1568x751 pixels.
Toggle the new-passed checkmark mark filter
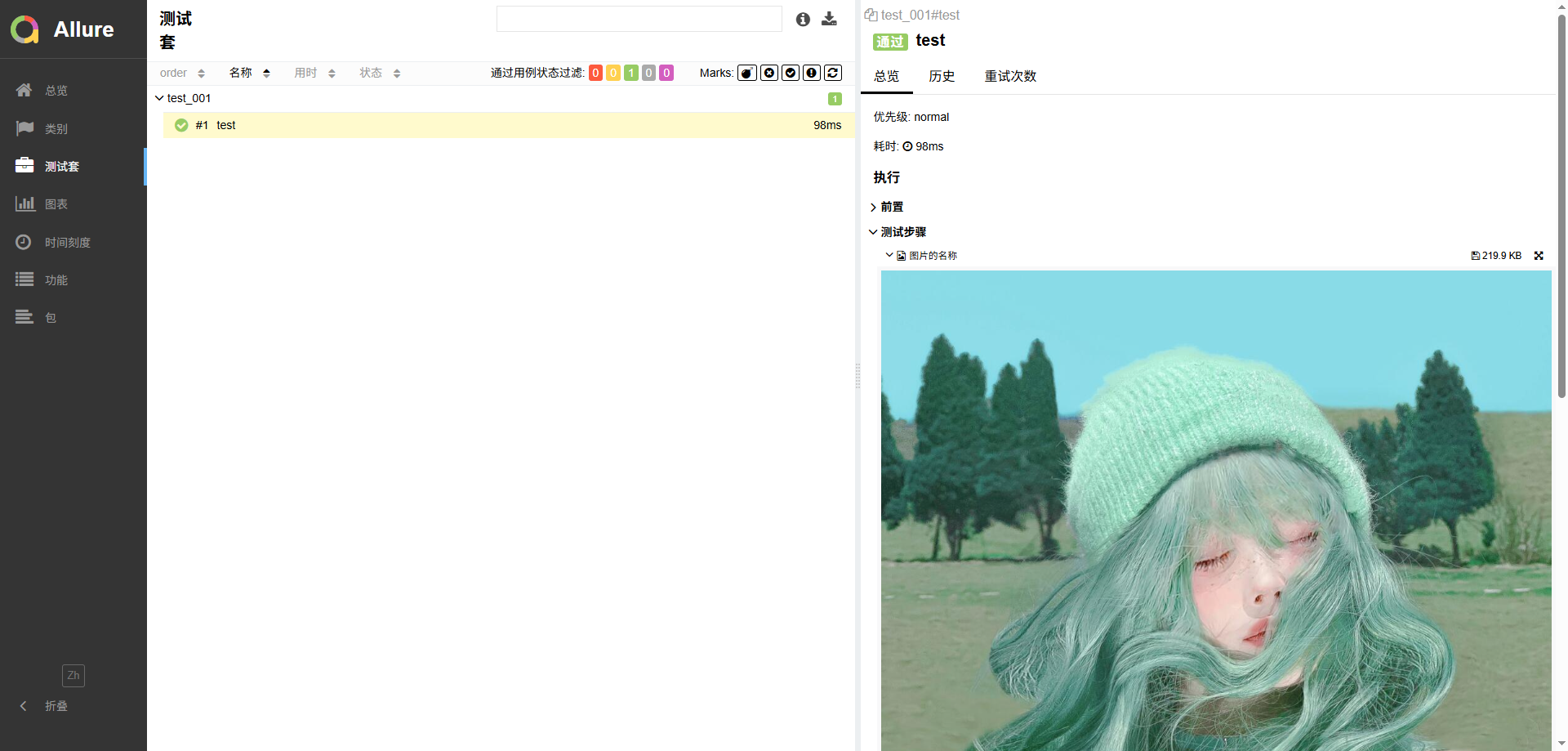coord(791,74)
